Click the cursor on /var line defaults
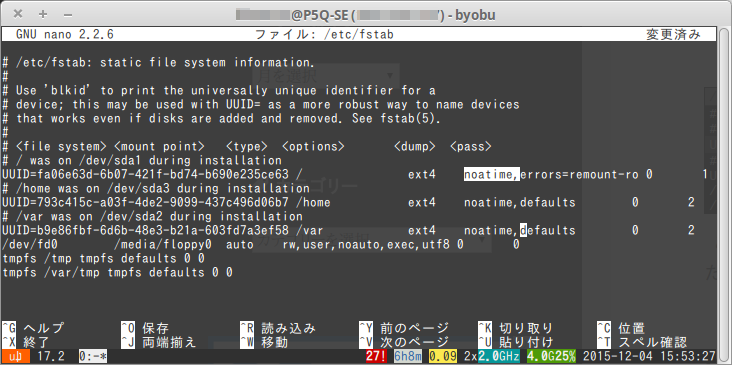The image size is (732, 365). pos(523,231)
